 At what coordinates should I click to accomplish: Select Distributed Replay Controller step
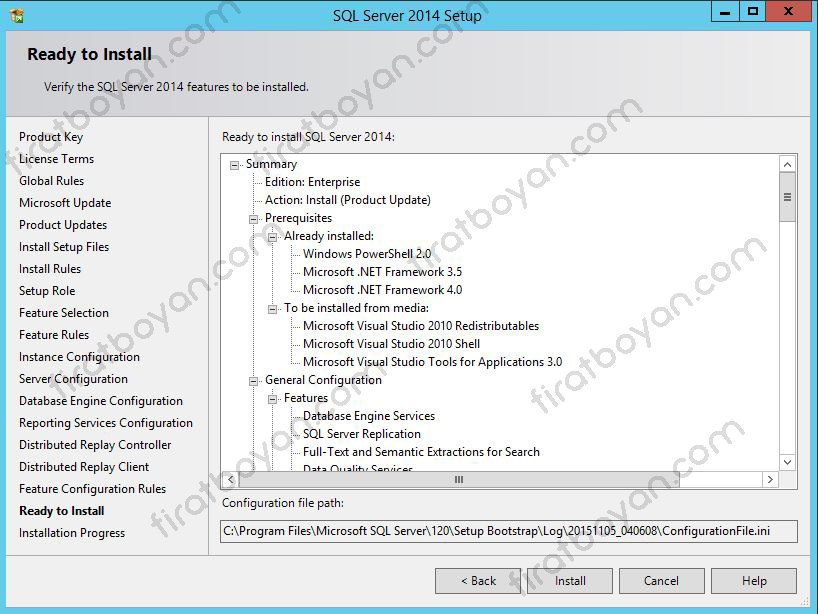coord(95,444)
